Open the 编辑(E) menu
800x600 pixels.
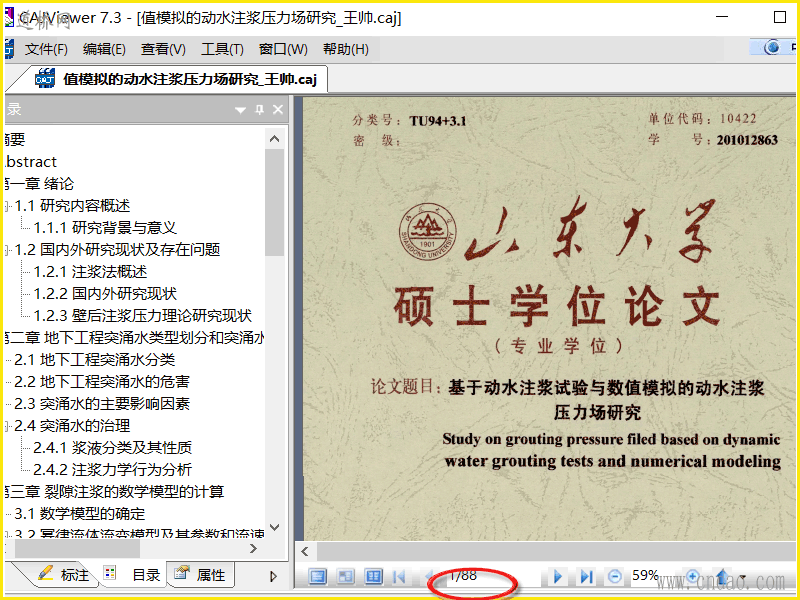104,49
